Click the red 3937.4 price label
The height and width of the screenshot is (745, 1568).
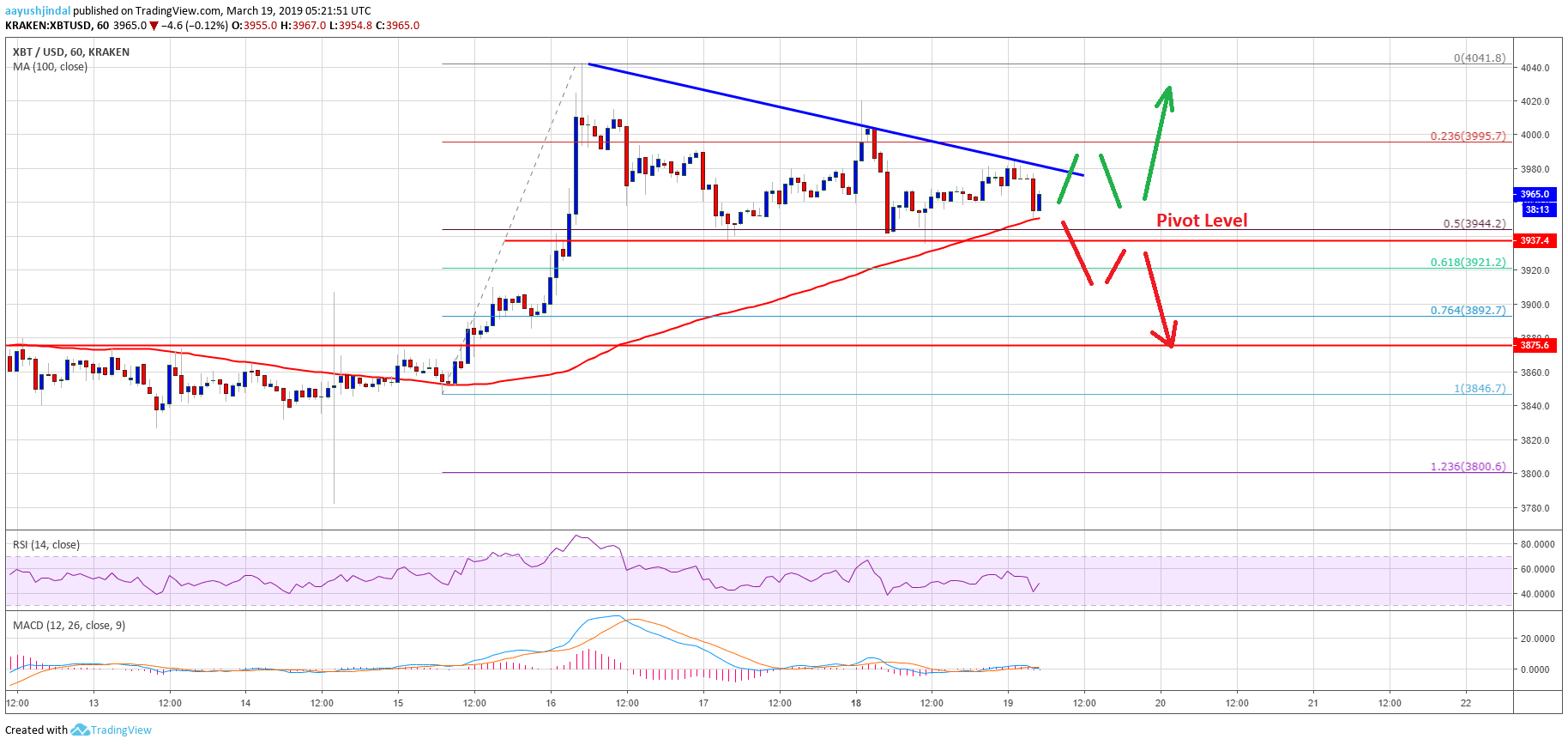[x=1535, y=241]
